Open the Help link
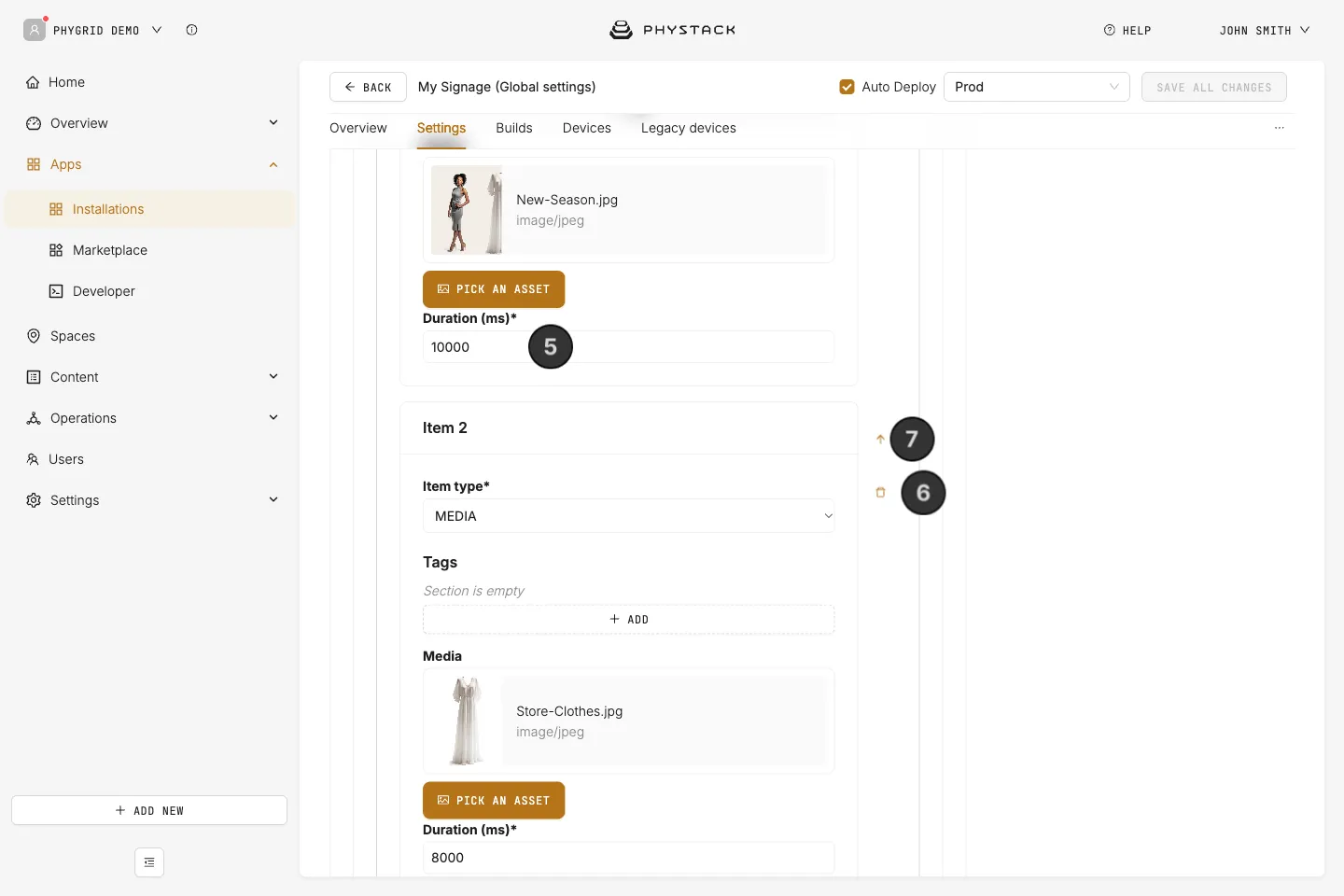 (x=1127, y=30)
